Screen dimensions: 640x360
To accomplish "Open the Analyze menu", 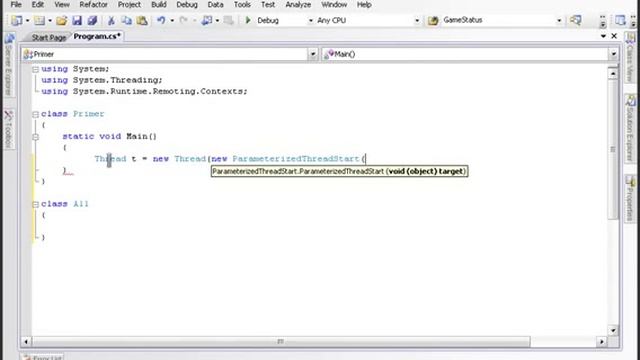I will tap(298, 5).
